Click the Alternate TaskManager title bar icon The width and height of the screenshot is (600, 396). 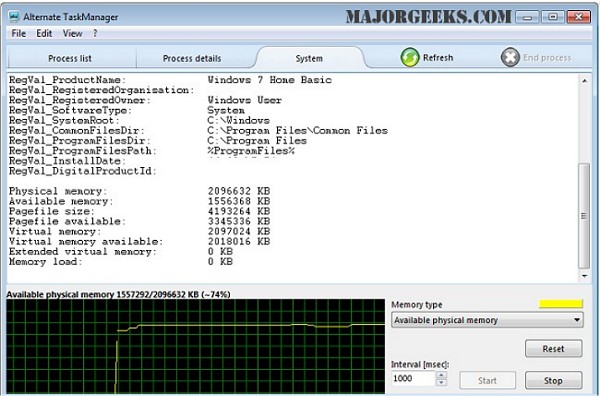tap(14, 16)
